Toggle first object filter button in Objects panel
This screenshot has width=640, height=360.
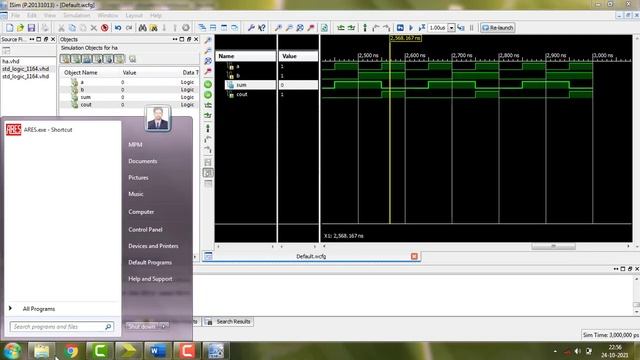coord(65,59)
